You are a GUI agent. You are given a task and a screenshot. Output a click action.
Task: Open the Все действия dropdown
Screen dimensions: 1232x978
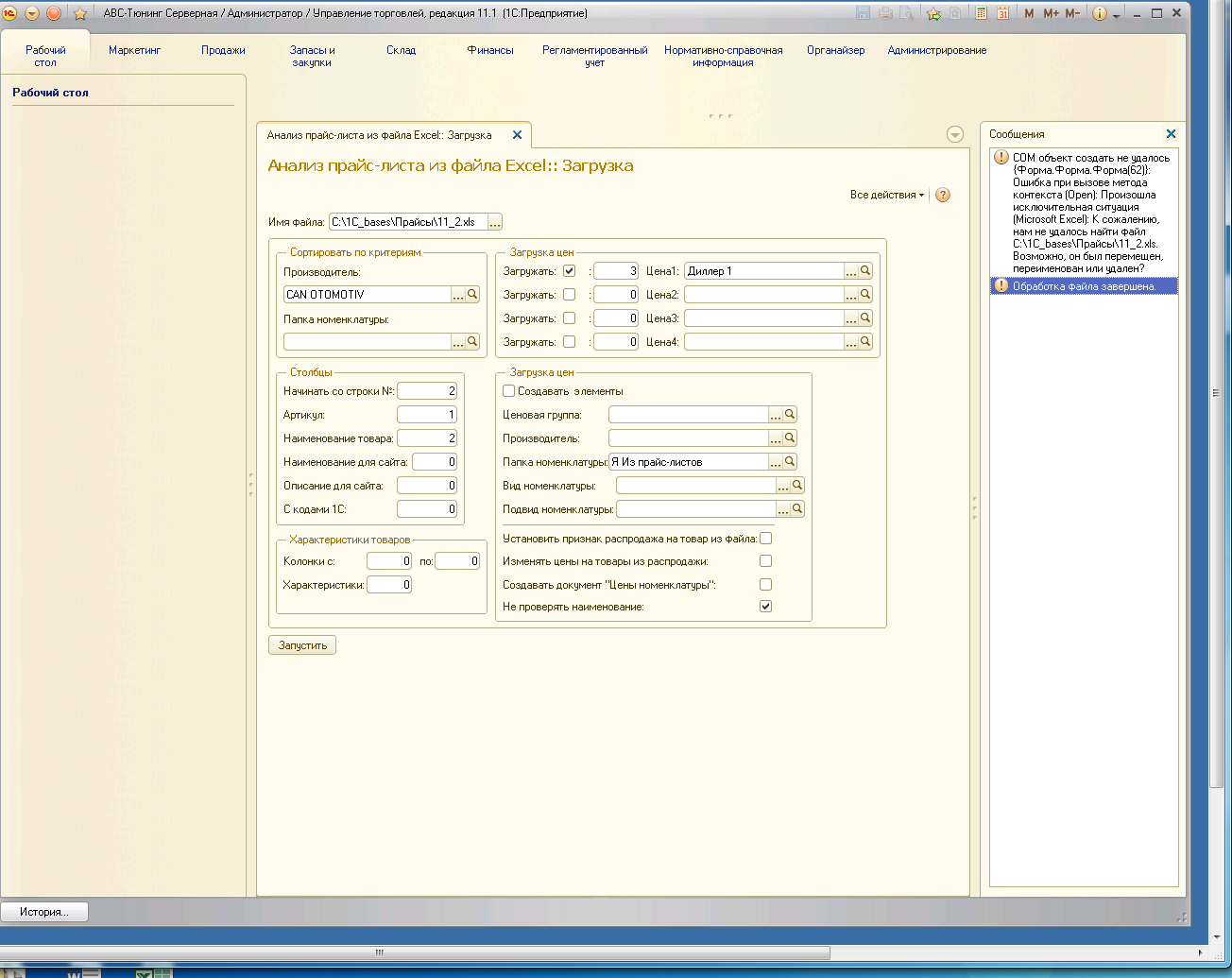[x=886, y=195]
